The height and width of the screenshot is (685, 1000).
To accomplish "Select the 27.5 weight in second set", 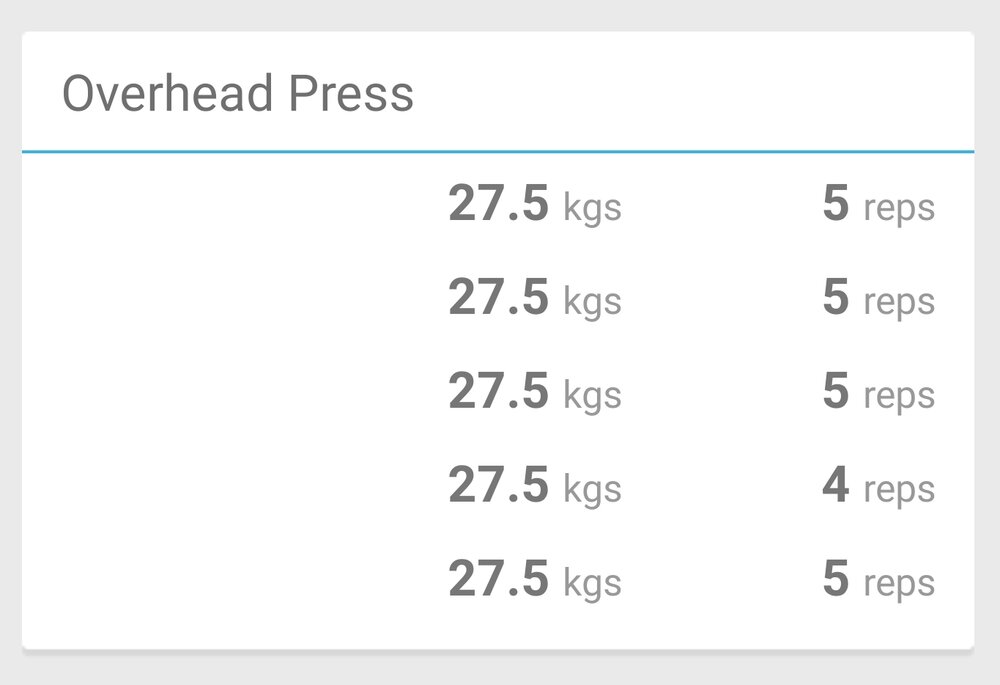I will [499, 297].
